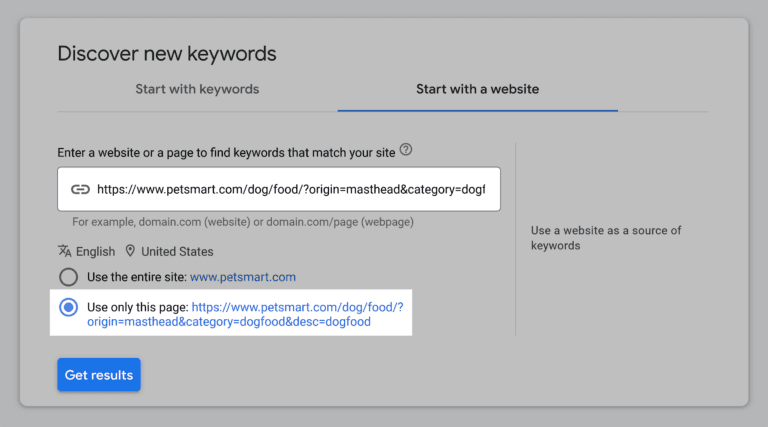Image resolution: width=768 pixels, height=427 pixels.
Task: Select the 'Use the entire site' radio button
Action: [69, 277]
